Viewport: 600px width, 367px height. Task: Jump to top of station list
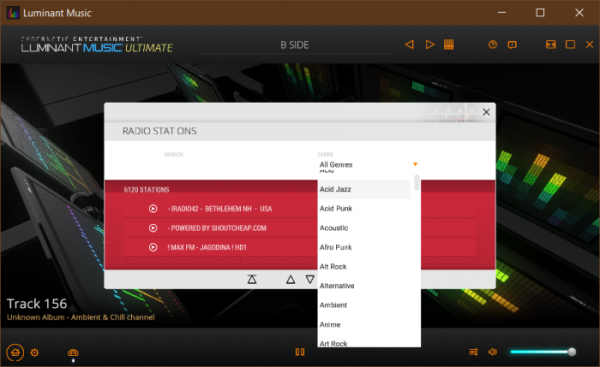pyautogui.click(x=252, y=279)
